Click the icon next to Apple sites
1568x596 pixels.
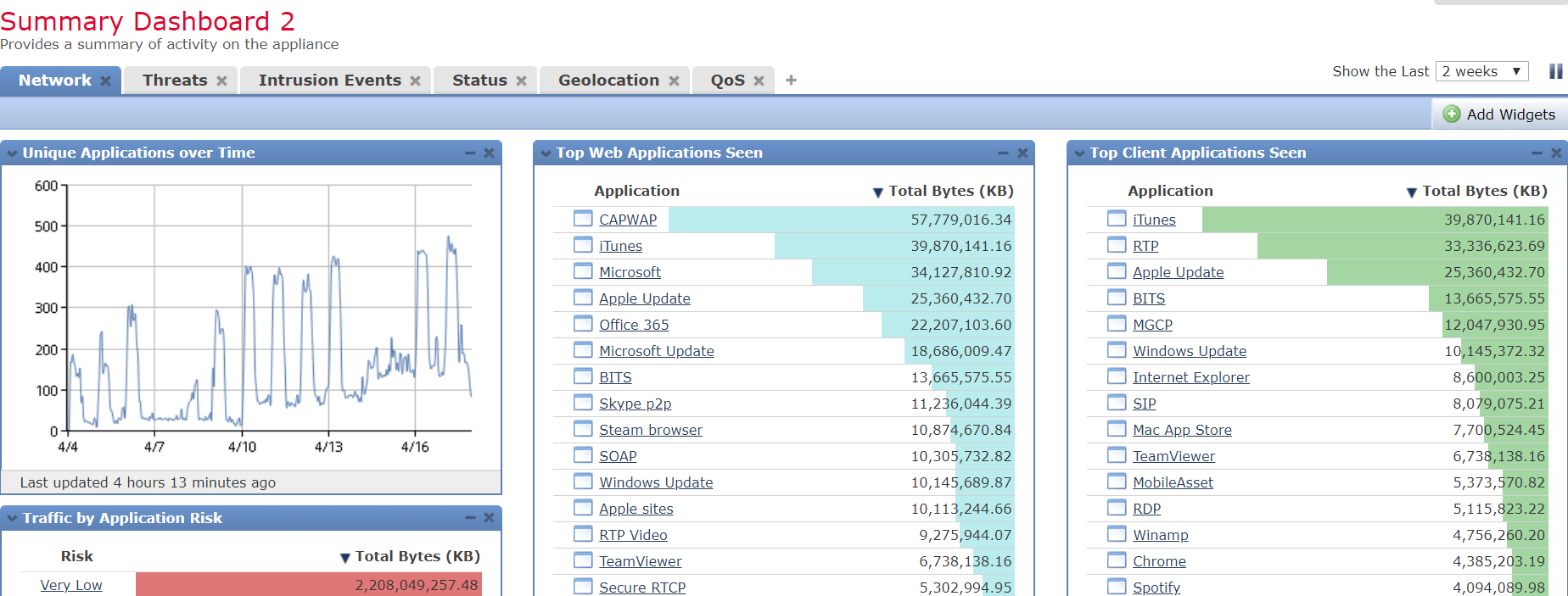point(583,508)
